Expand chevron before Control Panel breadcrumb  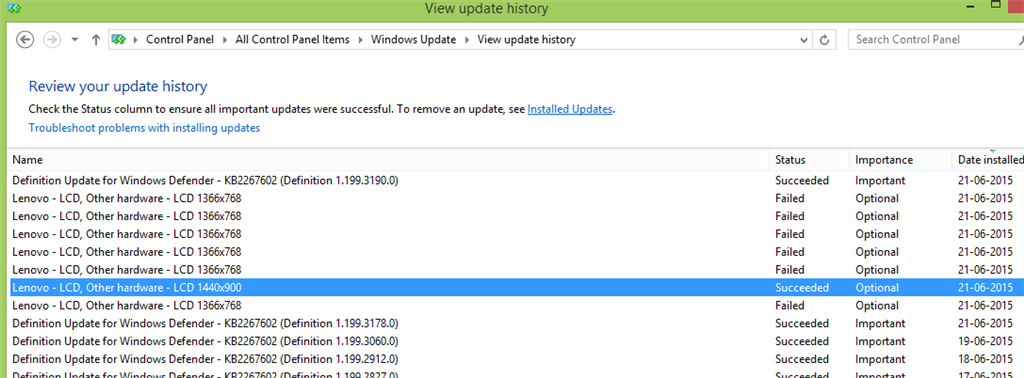(136, 40)
